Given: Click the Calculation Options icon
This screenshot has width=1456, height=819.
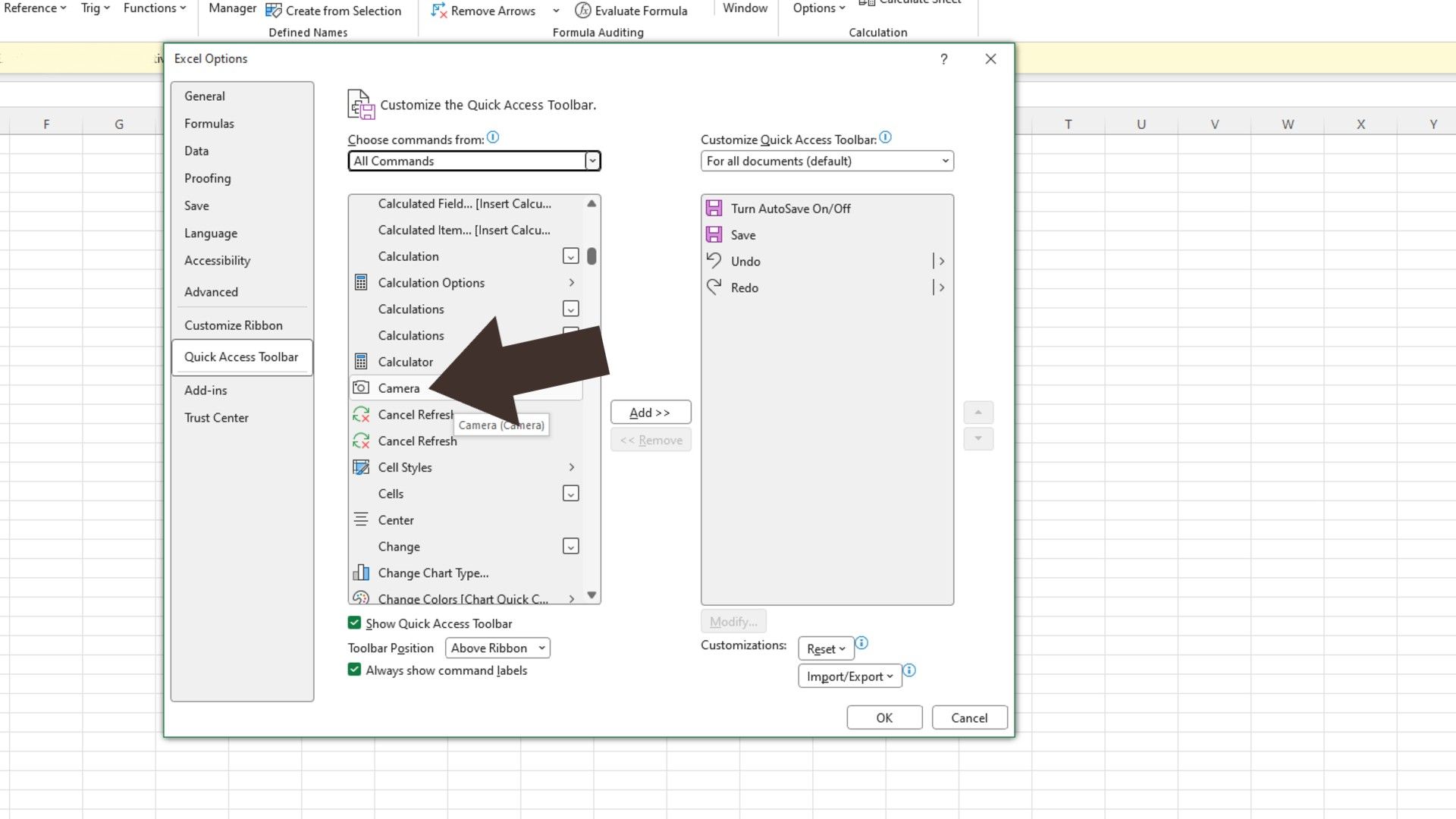Looking at the screenshot, I should 361,282.
